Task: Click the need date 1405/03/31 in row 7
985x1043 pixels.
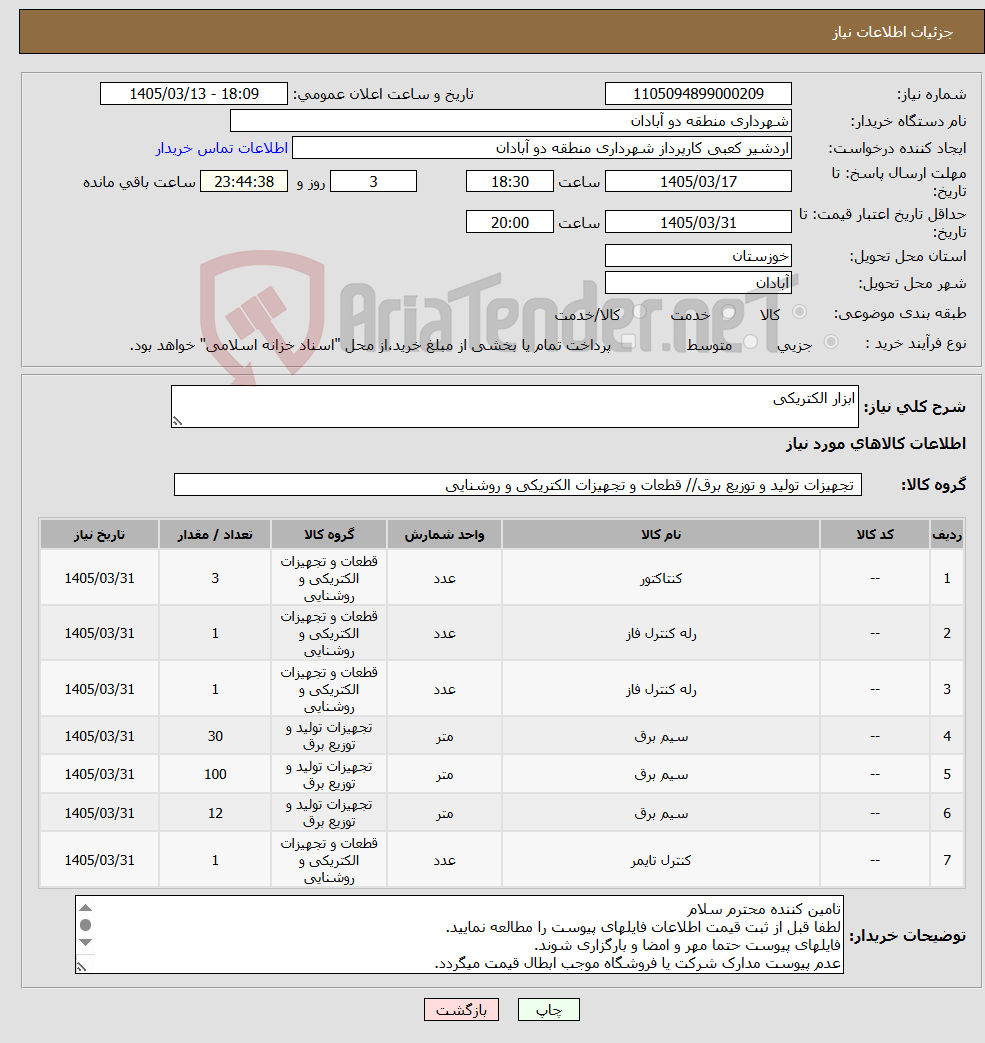Action: click(99, 860)
